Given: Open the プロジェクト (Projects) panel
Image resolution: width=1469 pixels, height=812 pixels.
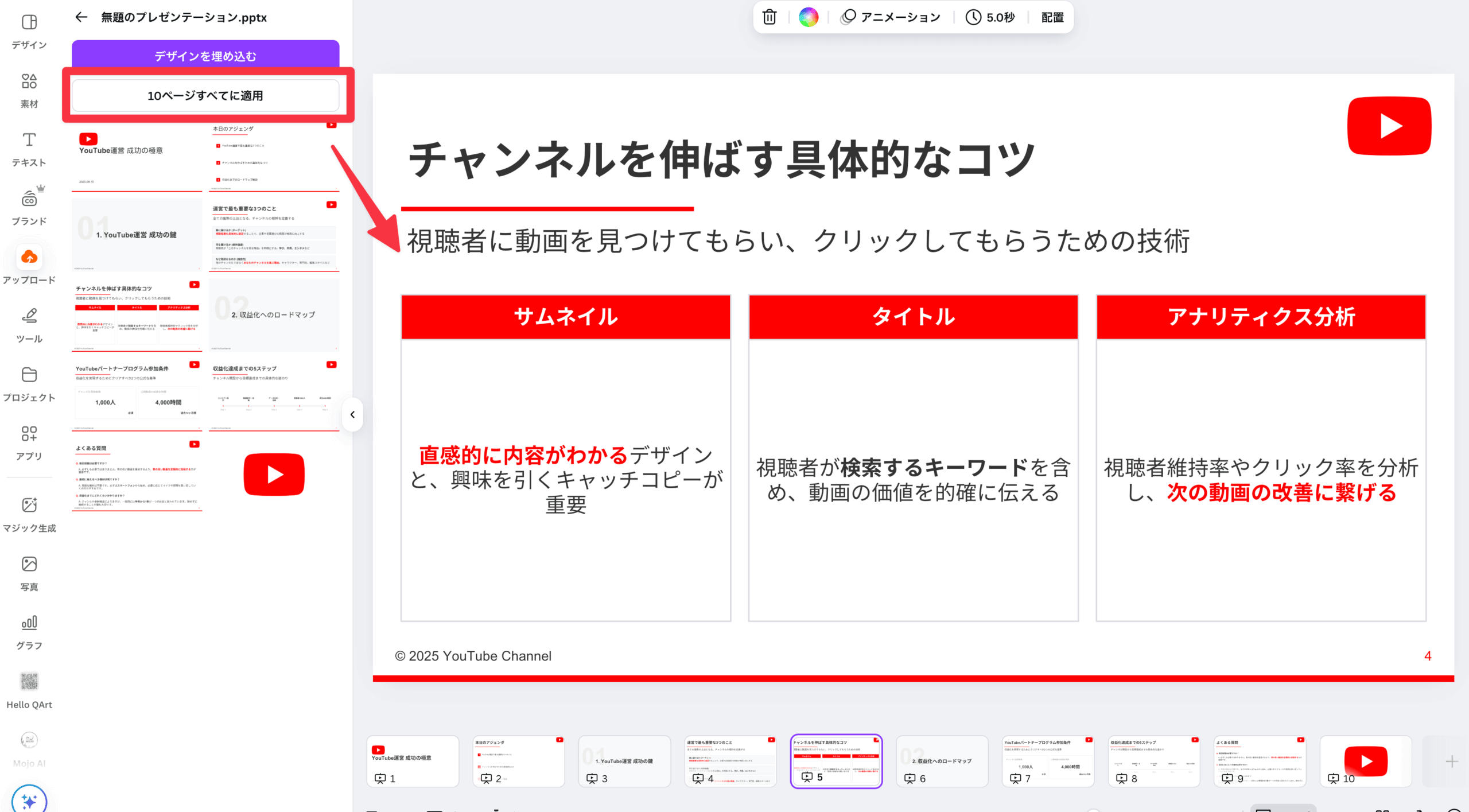Looking at the screenshot, I should click(x=29, y=383).
